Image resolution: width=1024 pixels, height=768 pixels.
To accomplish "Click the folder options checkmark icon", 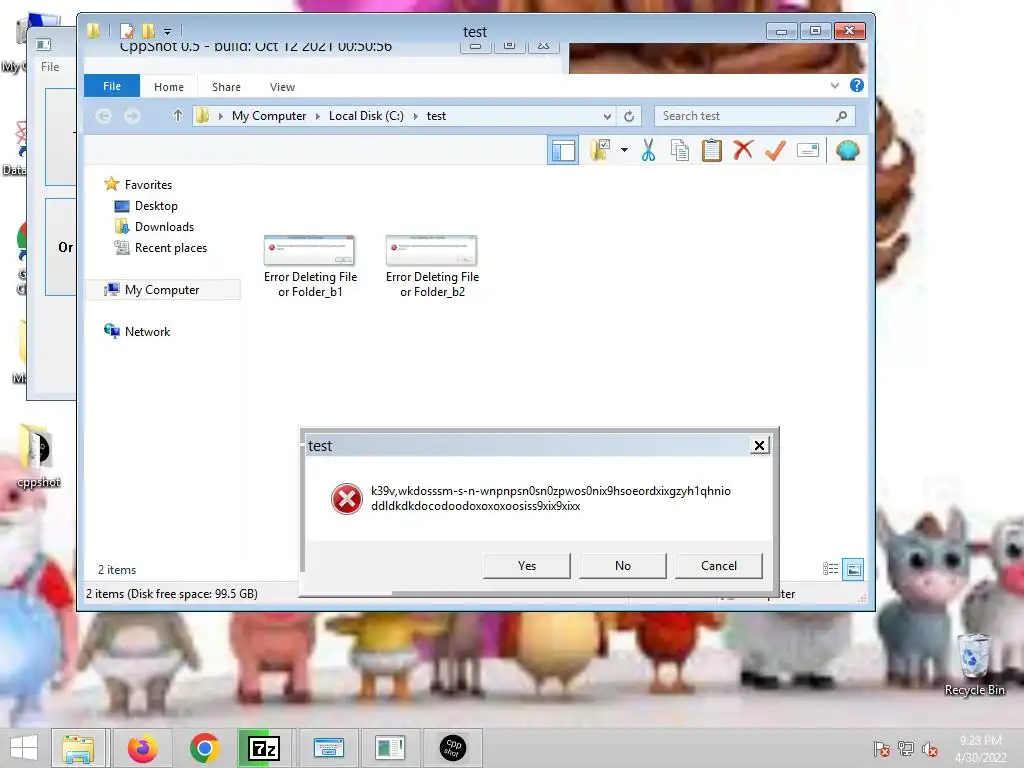I will (600, 150).
